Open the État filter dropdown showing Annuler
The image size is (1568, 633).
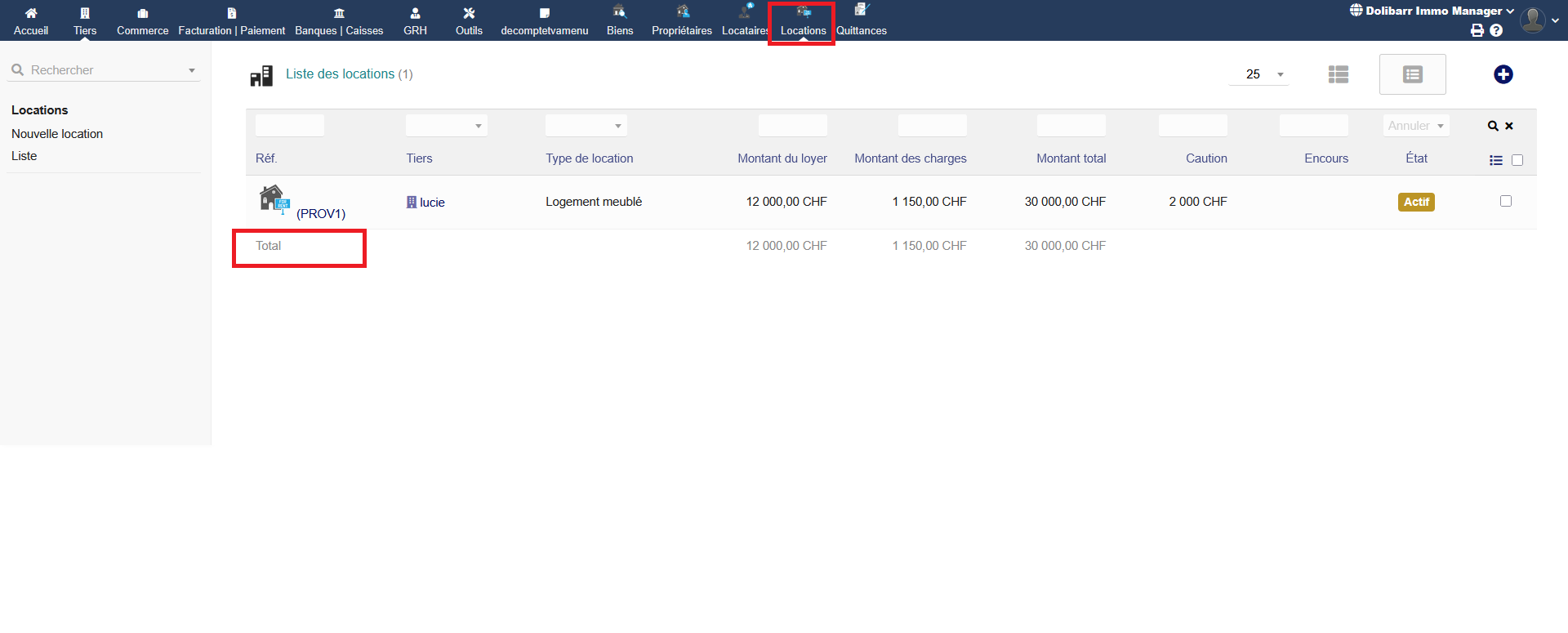1415,126
